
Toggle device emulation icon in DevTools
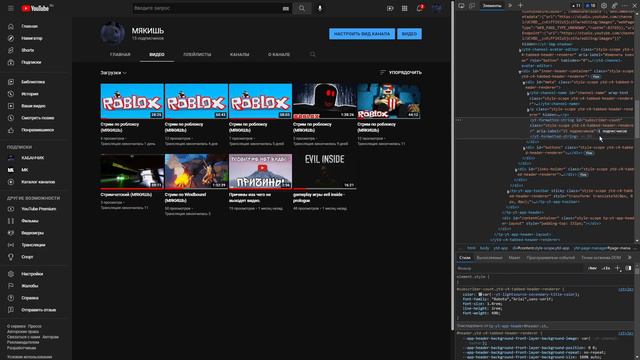pos(472,6)
